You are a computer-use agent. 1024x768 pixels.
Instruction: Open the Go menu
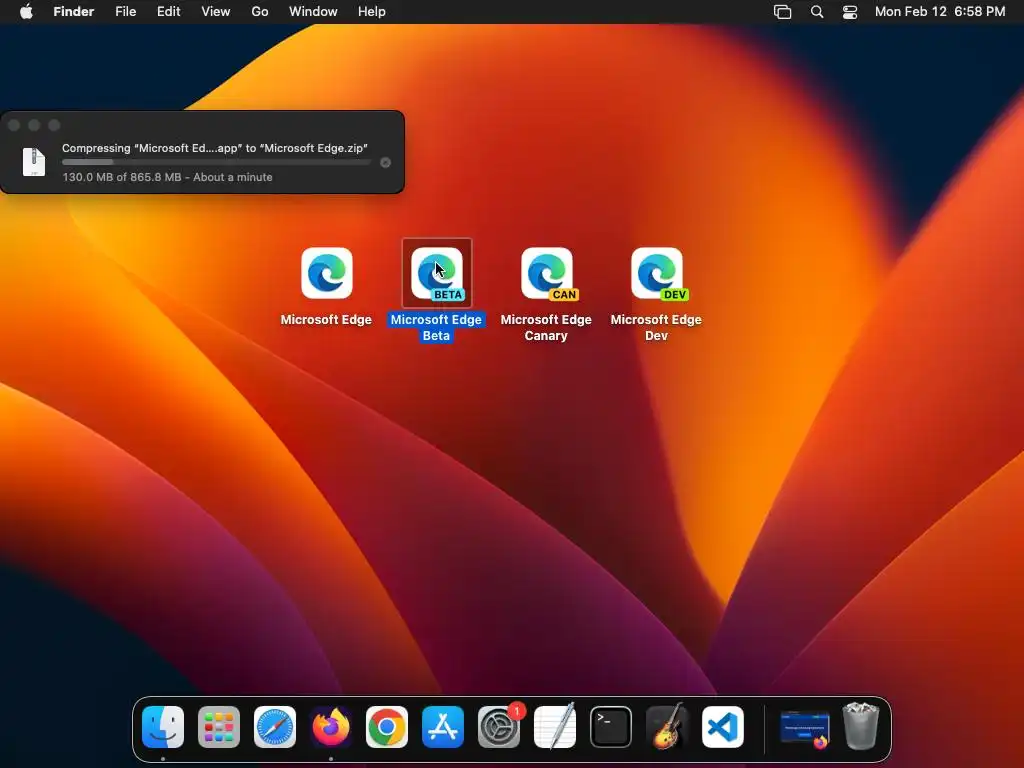pyautogui.click(x=260, y=12)
